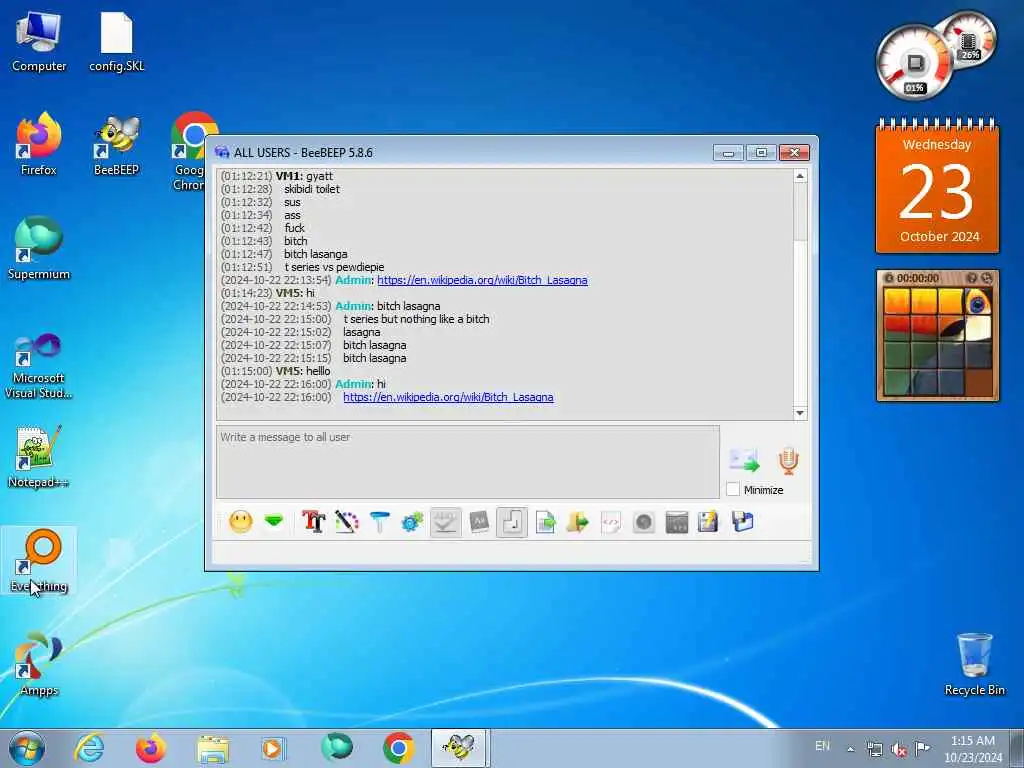The image size is (1024, 768).
Task: Select the Google Chrome desktop shortcut
Action: (189, 152)
